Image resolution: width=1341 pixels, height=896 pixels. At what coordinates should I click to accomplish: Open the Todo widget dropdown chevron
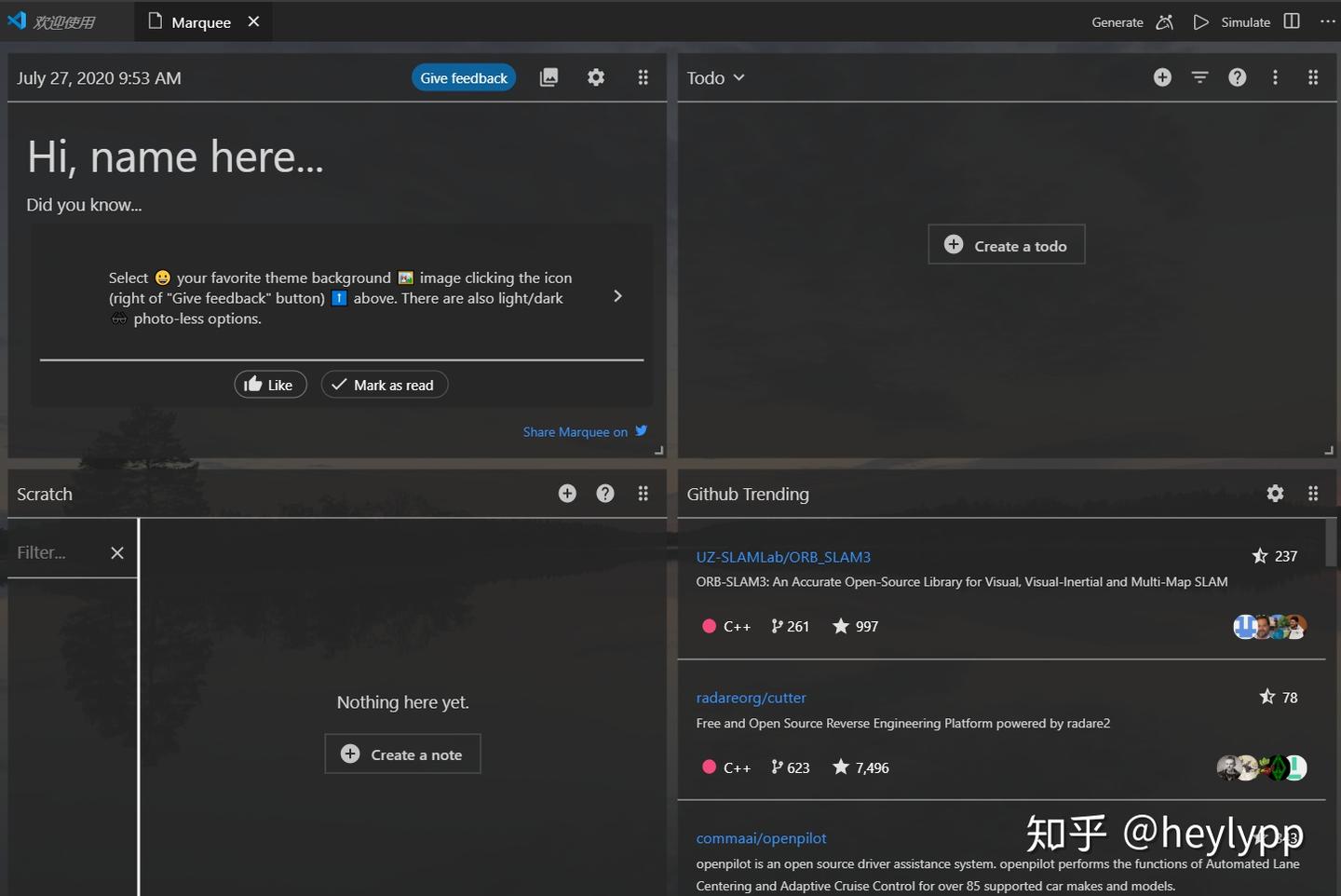click(x=740, y=78)
